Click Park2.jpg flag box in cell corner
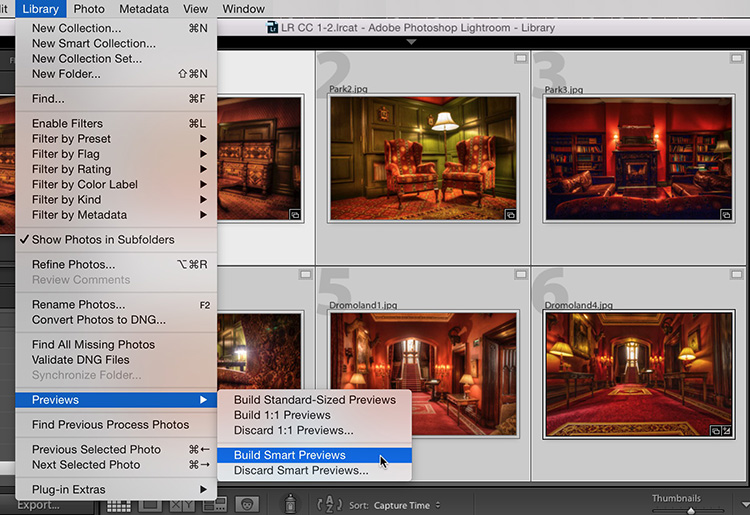 520,58
